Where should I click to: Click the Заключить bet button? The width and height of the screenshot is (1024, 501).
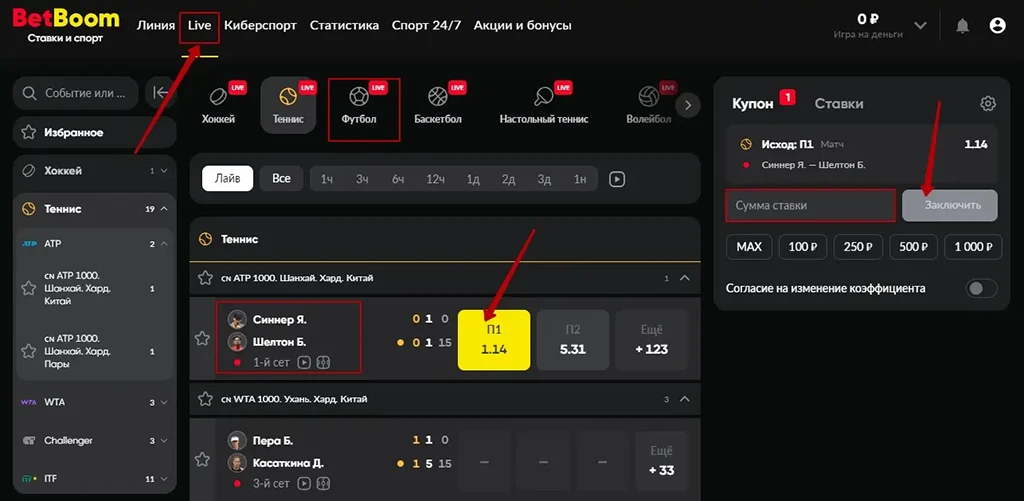(x=949, y=205)
